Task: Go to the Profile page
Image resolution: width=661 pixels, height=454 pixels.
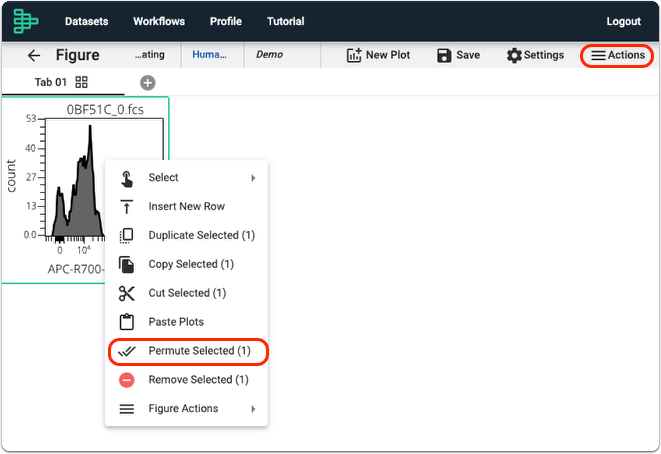Action: (226, 21)
